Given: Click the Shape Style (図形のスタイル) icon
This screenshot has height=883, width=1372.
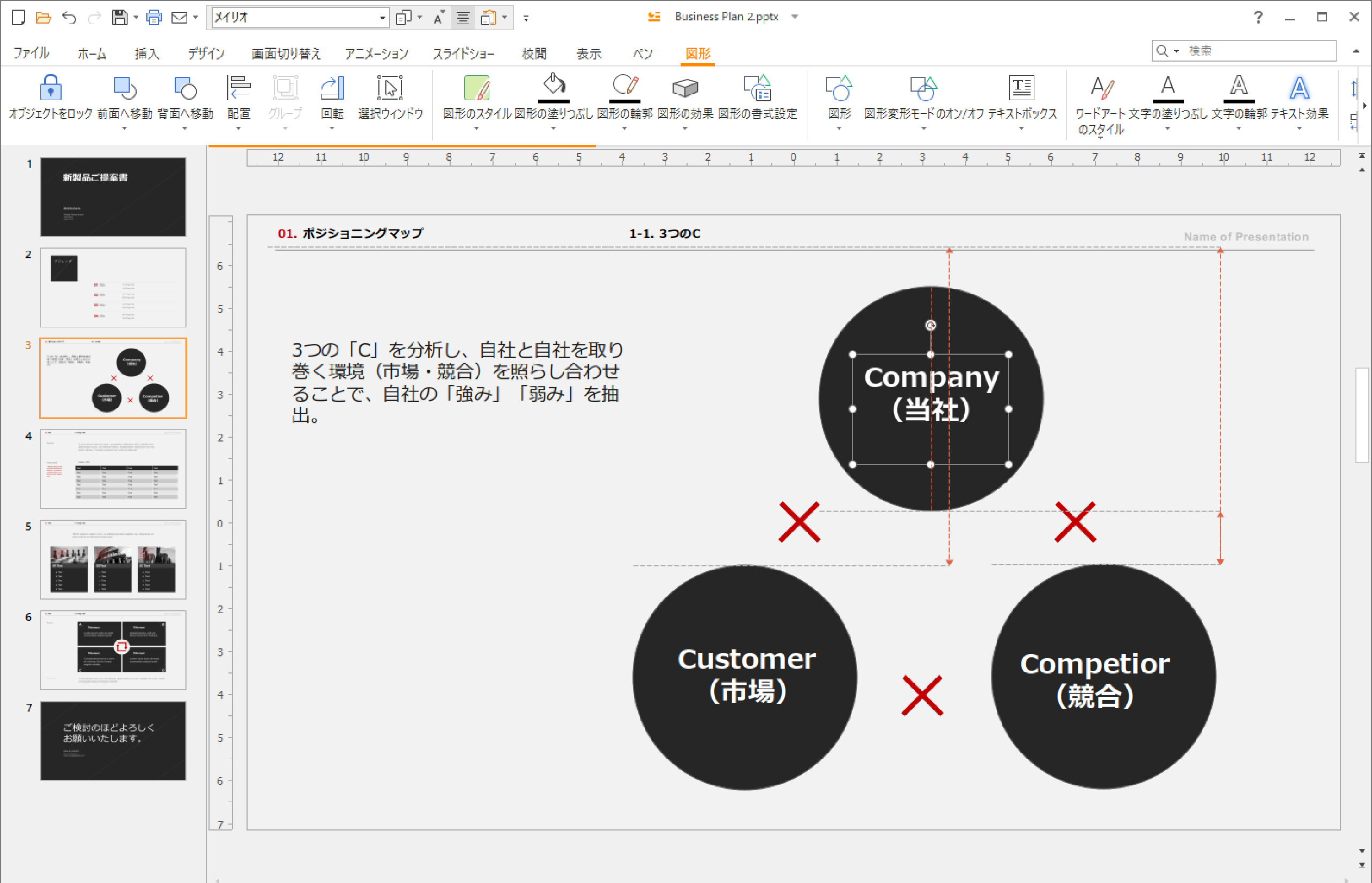Looking at the screenshot, I should 476,89.
